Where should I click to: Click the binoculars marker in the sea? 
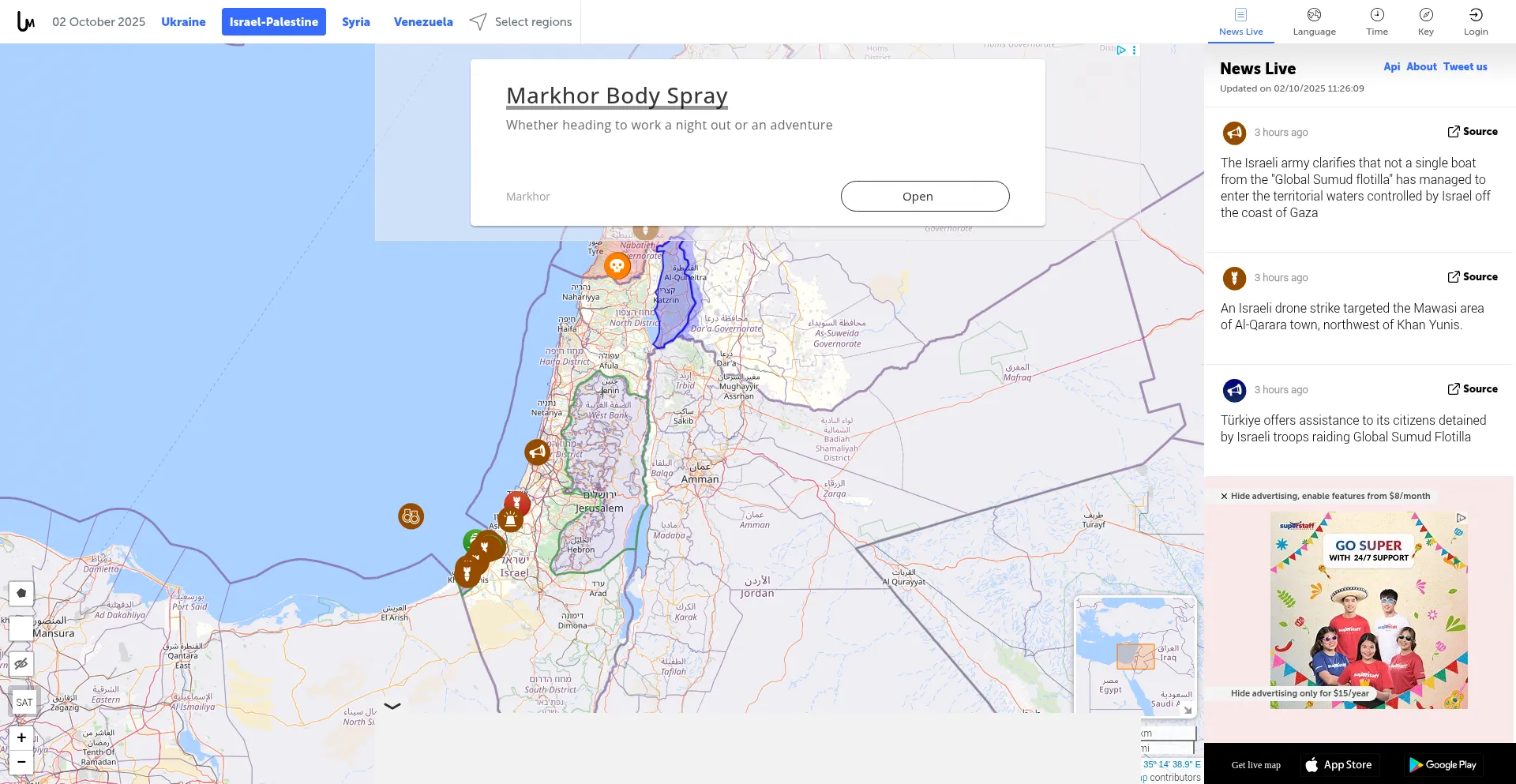point(411,516)
